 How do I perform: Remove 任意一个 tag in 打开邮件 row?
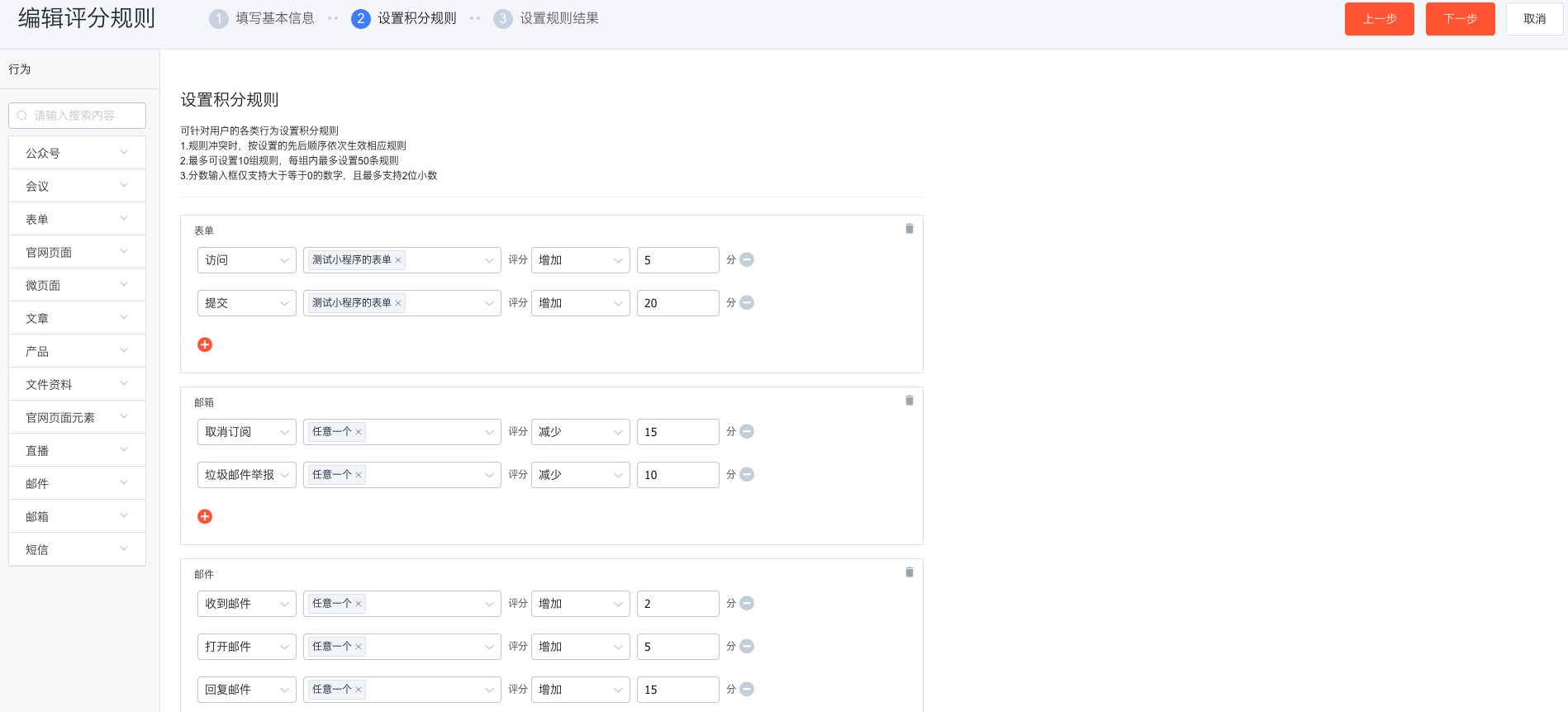tap(359, 647)
